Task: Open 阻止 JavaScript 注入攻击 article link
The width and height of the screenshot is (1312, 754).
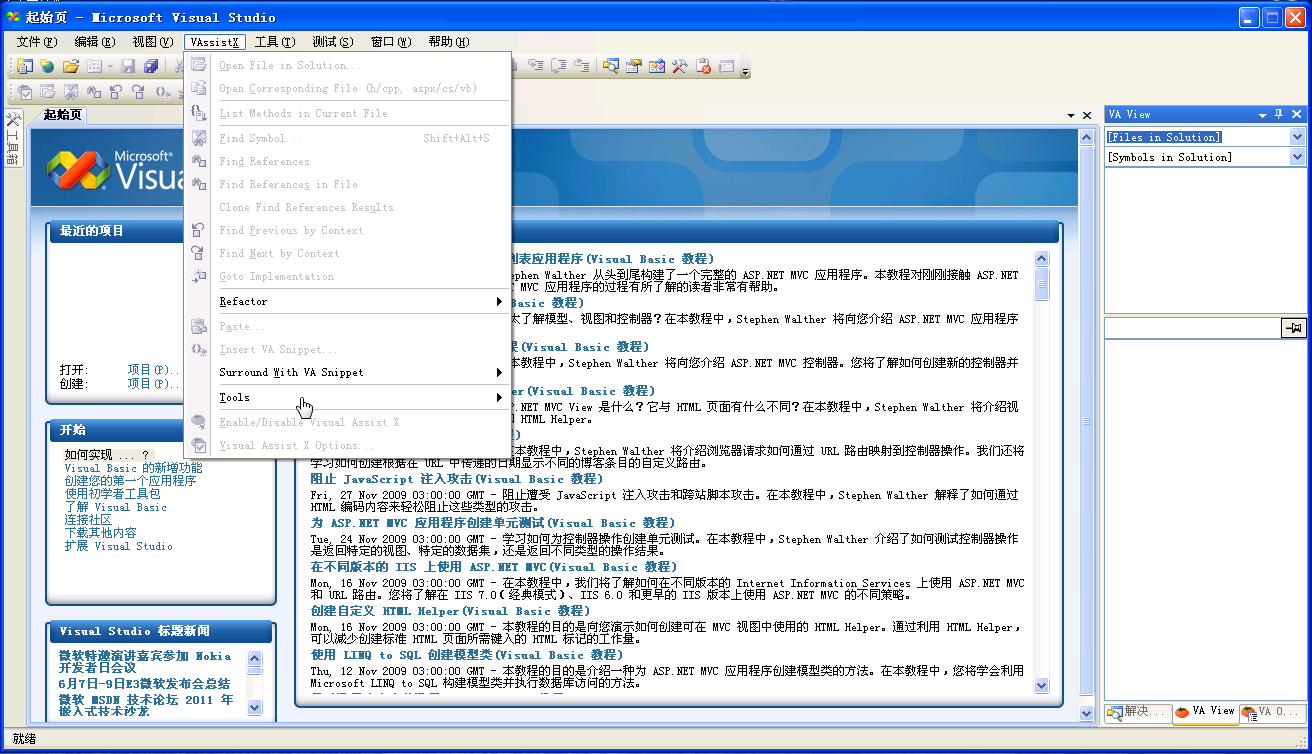Action: click(456, 479)
